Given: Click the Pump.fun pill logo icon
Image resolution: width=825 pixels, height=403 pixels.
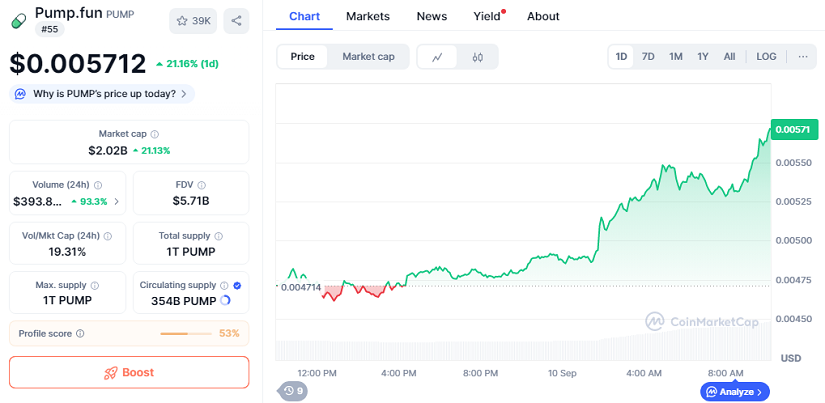Looking at the screenshot, I should (18, 22).
